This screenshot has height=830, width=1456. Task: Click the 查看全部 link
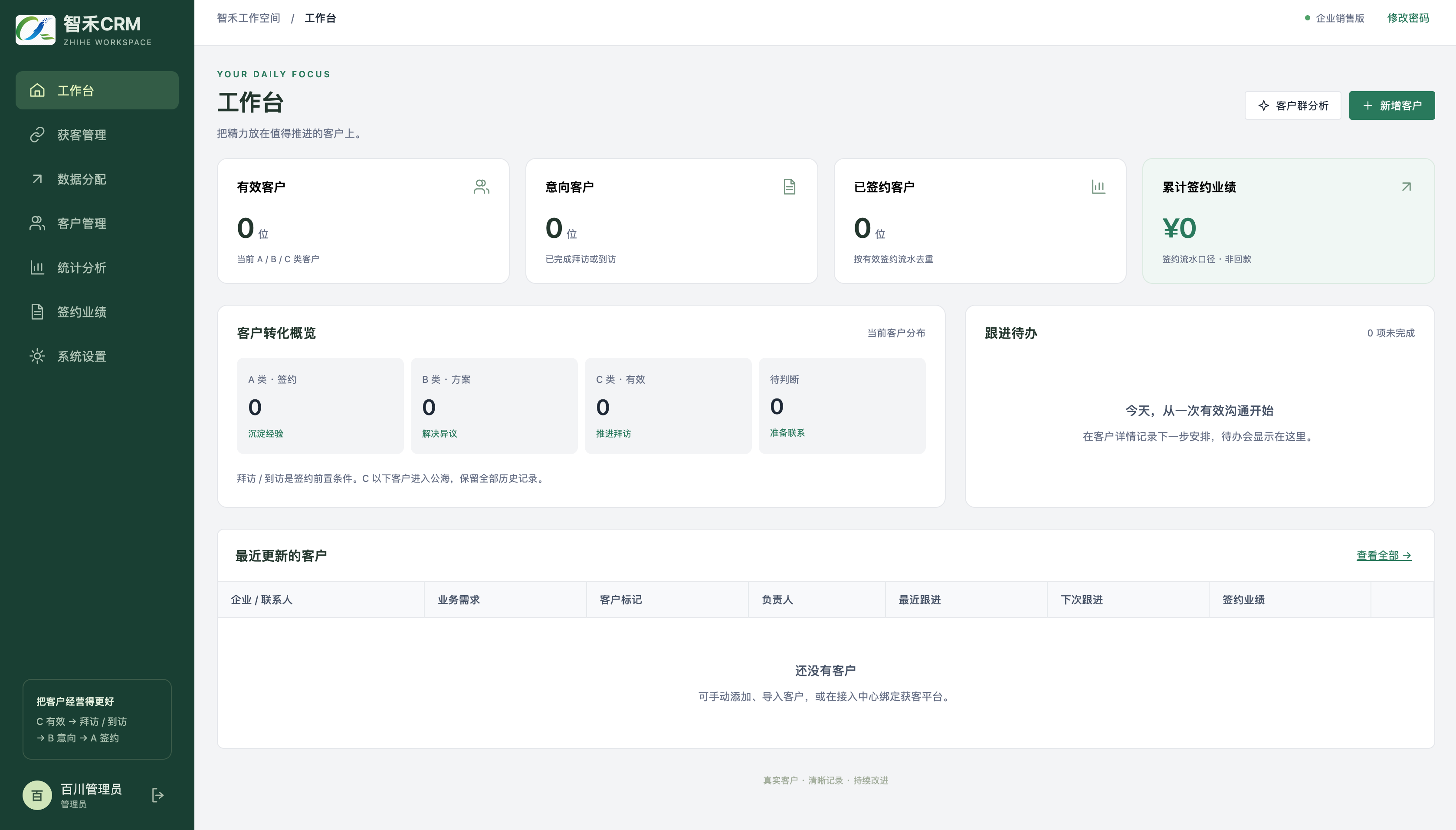pos(1384,555)
